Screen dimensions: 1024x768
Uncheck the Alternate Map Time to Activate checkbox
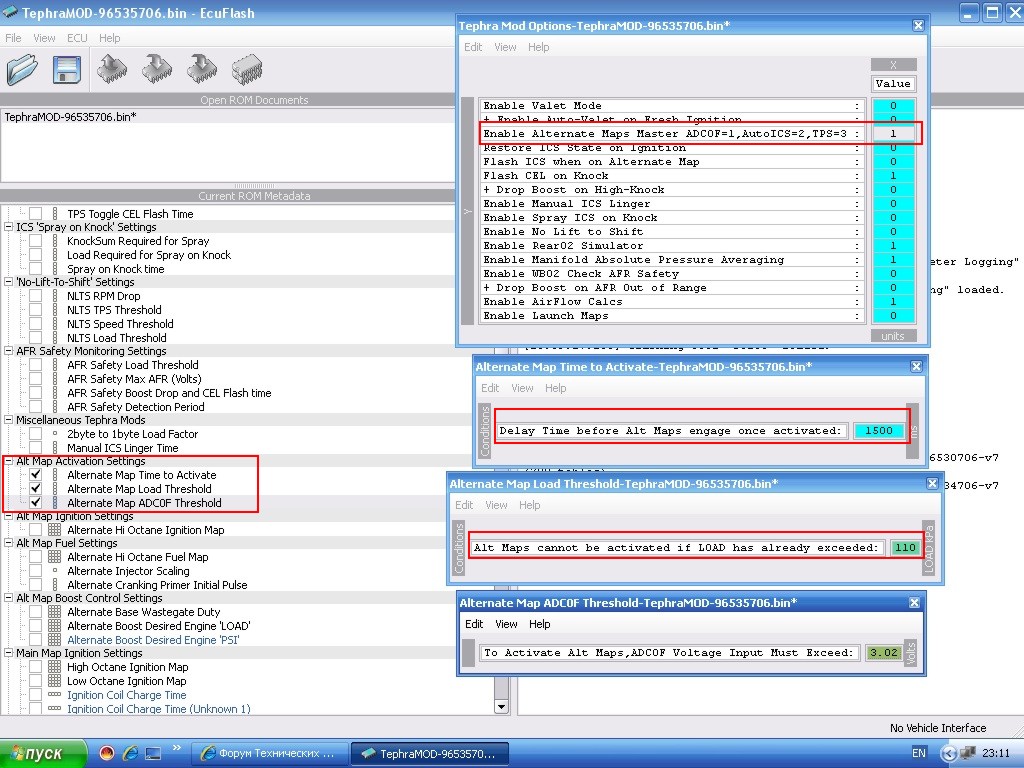point(35,475)
